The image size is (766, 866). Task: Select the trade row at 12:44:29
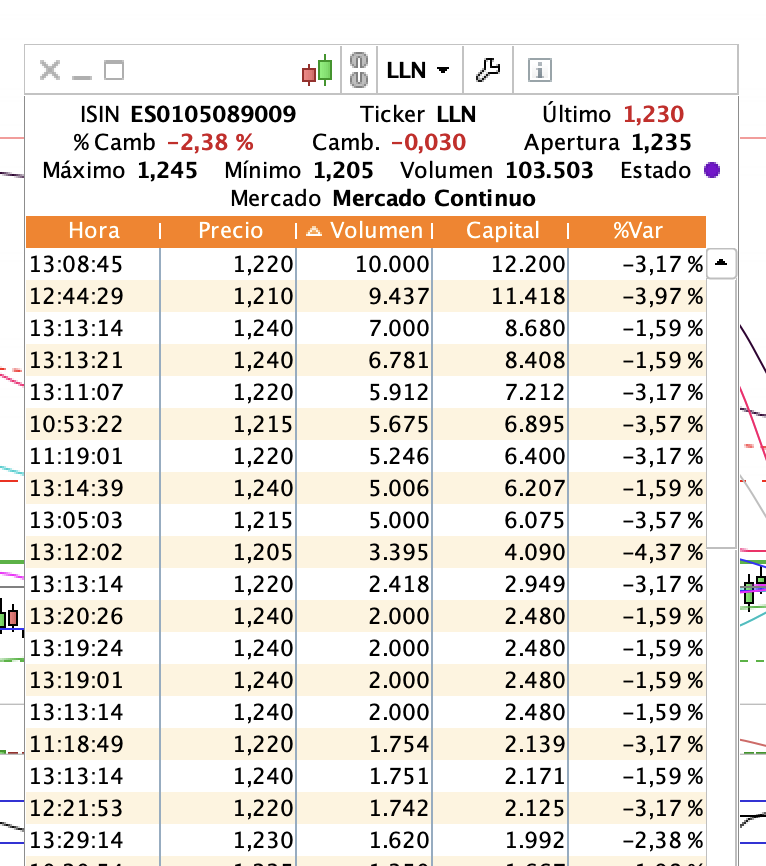click(366, 296)
